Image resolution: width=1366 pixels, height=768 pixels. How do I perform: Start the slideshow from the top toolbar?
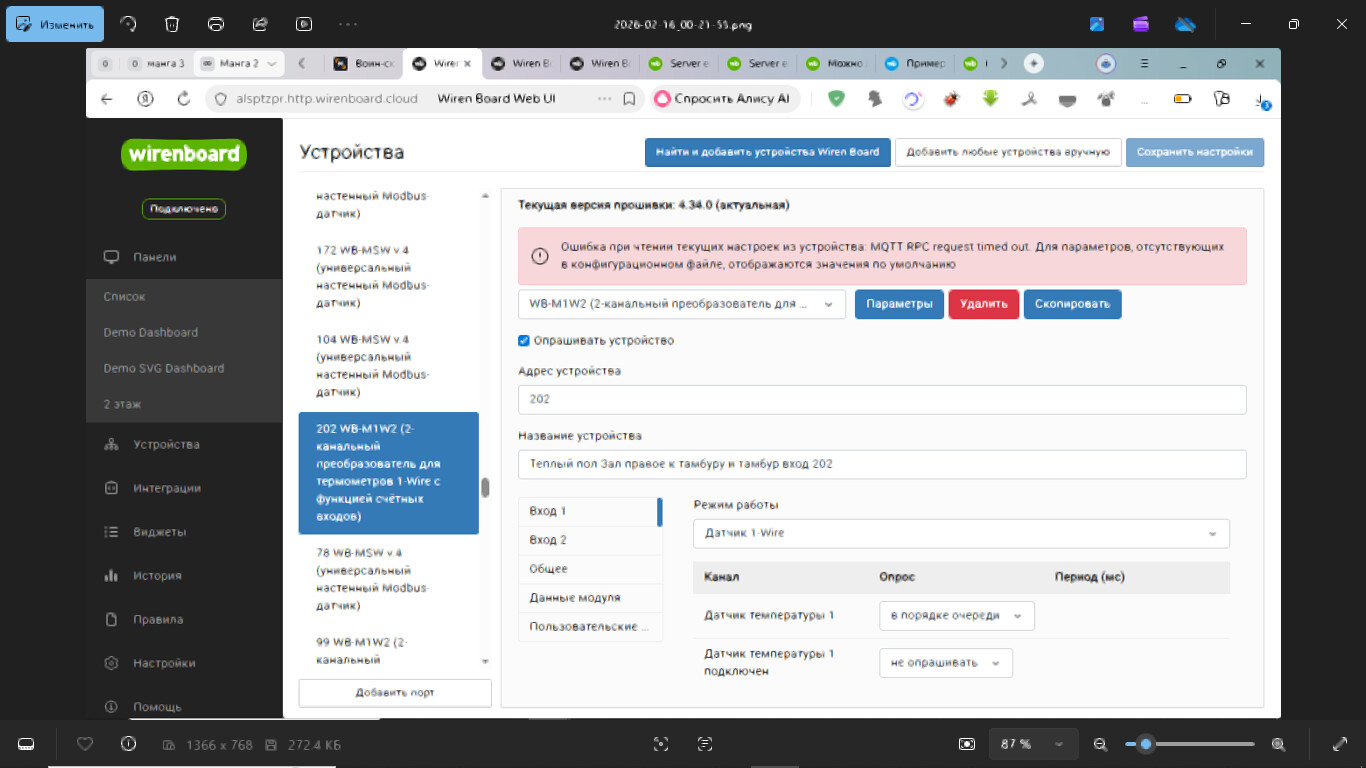[x=304, y=24]
